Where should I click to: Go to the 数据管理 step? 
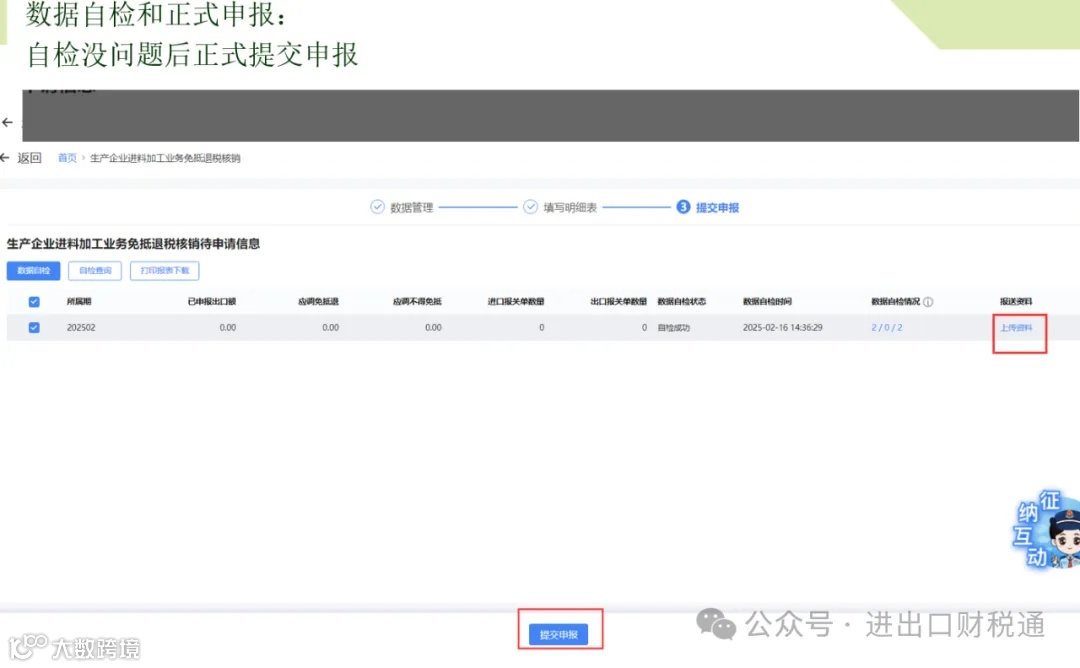pos(411,207)
